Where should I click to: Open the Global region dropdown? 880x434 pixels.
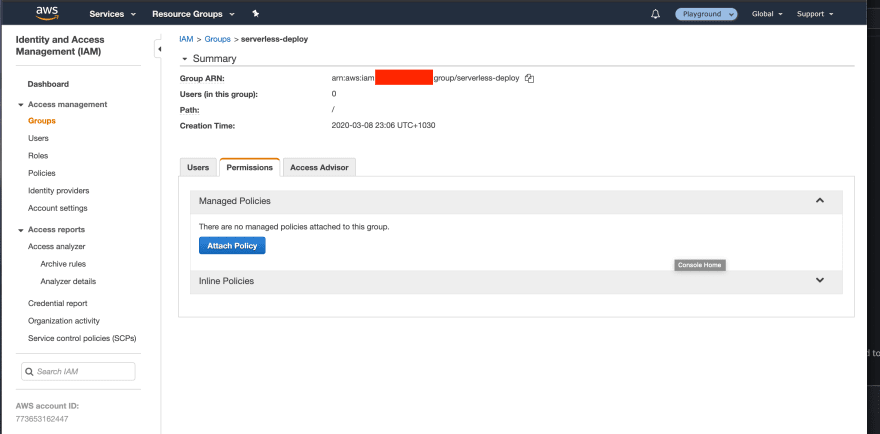pos(767,14)
